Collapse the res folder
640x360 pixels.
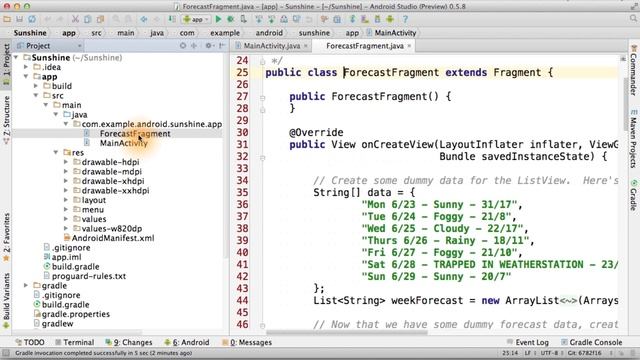[x=56, y=152]
